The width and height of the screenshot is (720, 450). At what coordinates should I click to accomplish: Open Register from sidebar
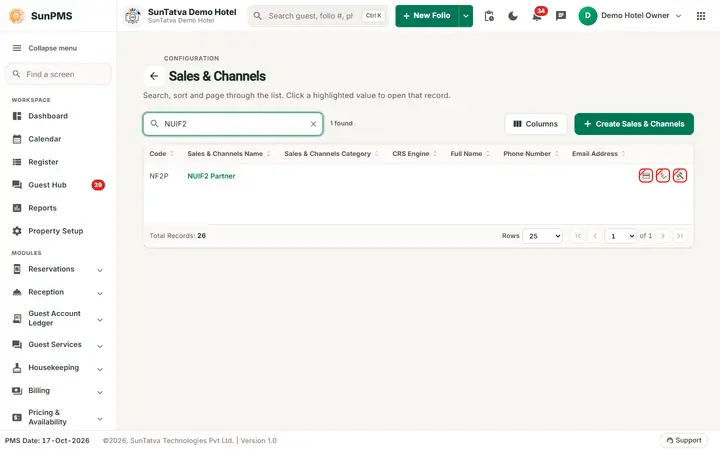(x=58, y=162)
